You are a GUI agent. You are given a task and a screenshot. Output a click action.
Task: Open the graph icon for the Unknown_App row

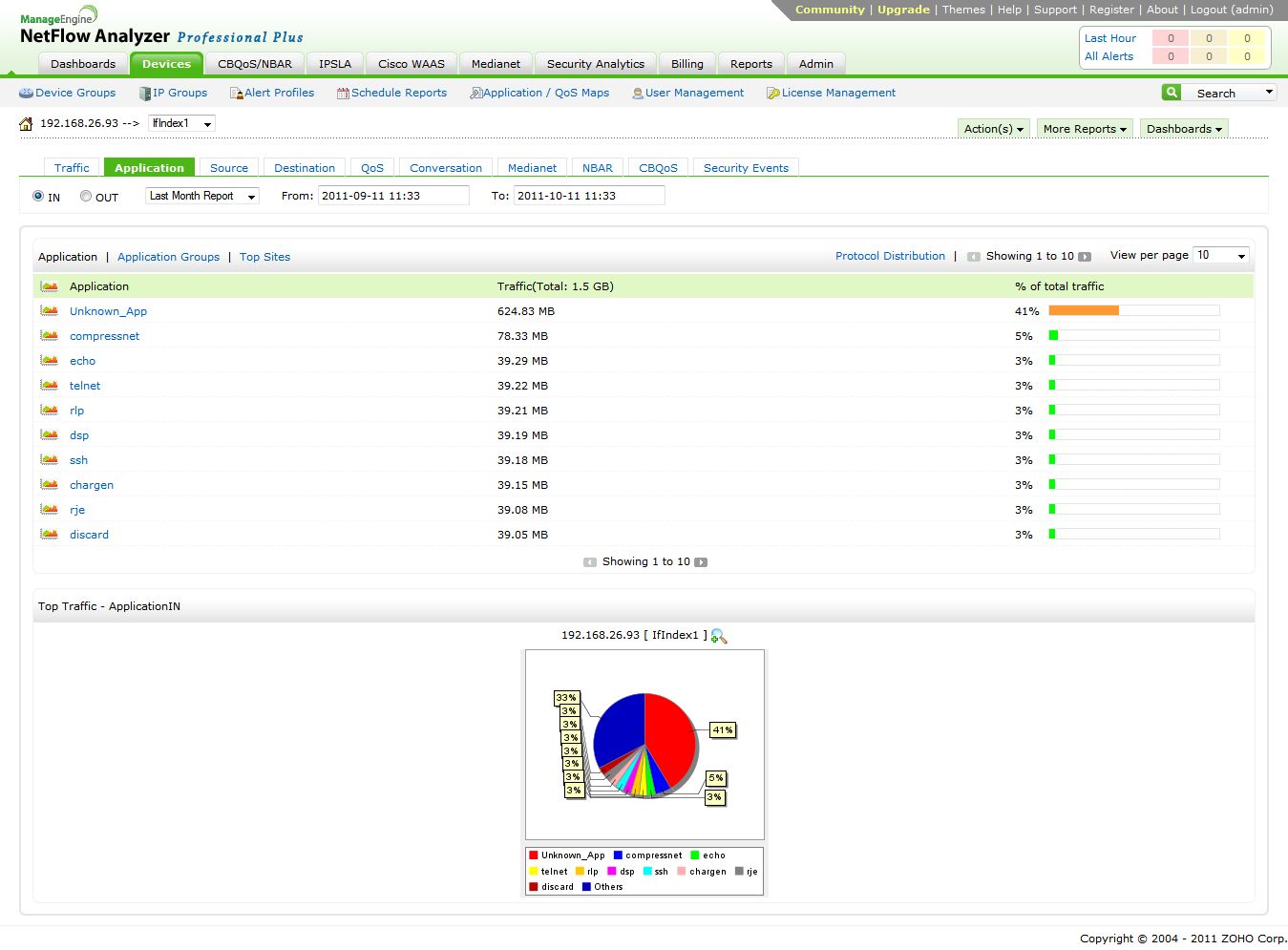[x=50, y=311]
